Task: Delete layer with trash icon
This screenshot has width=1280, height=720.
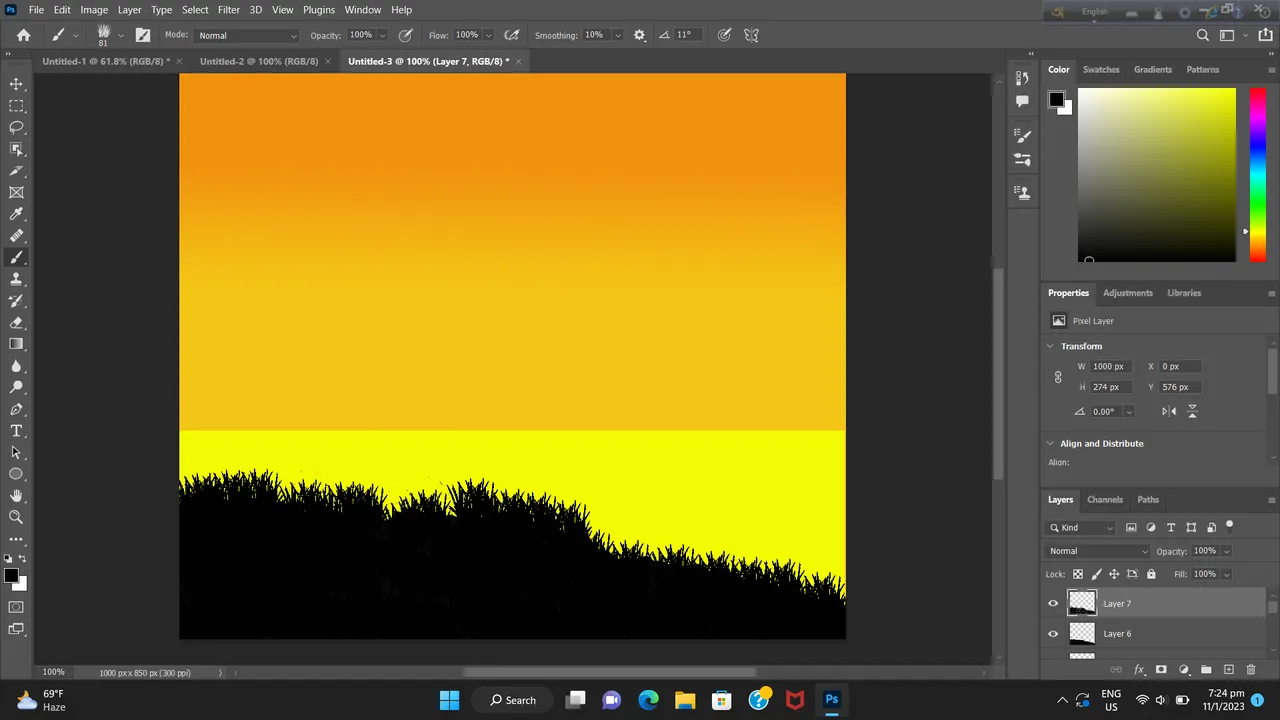Action: pyautogui.click(x=1250, y=670)
